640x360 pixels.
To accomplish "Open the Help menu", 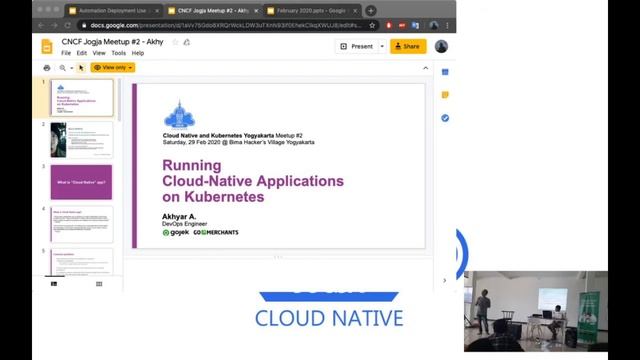I will 138,53.
